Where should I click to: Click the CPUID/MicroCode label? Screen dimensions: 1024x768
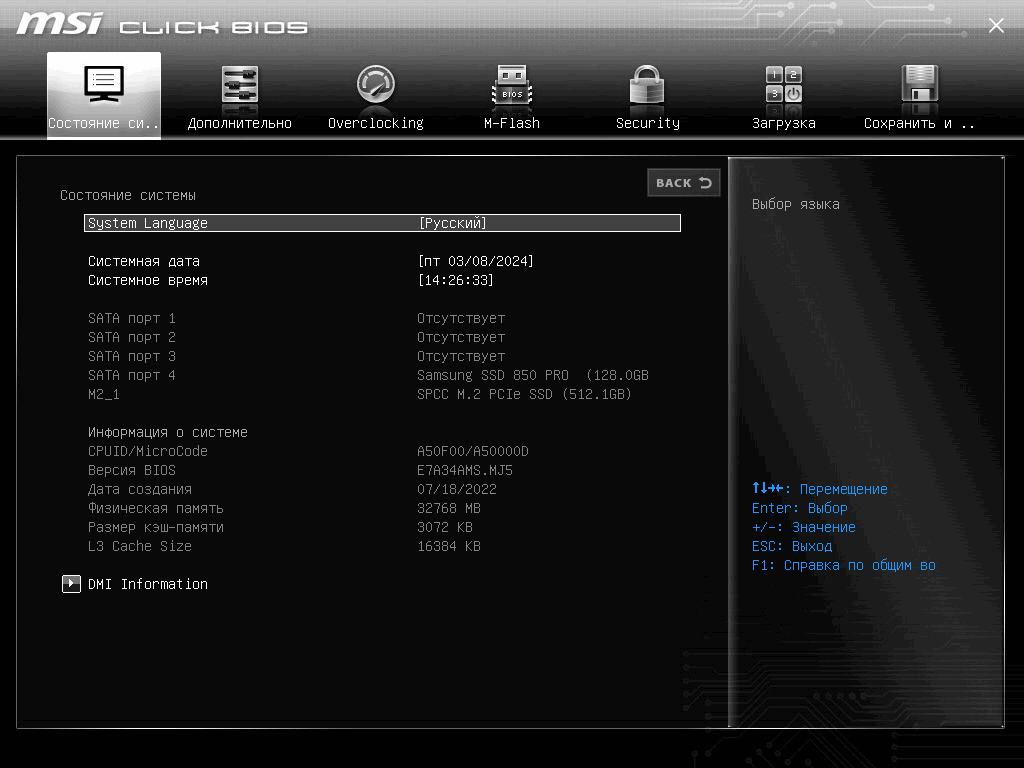(148, 451)
